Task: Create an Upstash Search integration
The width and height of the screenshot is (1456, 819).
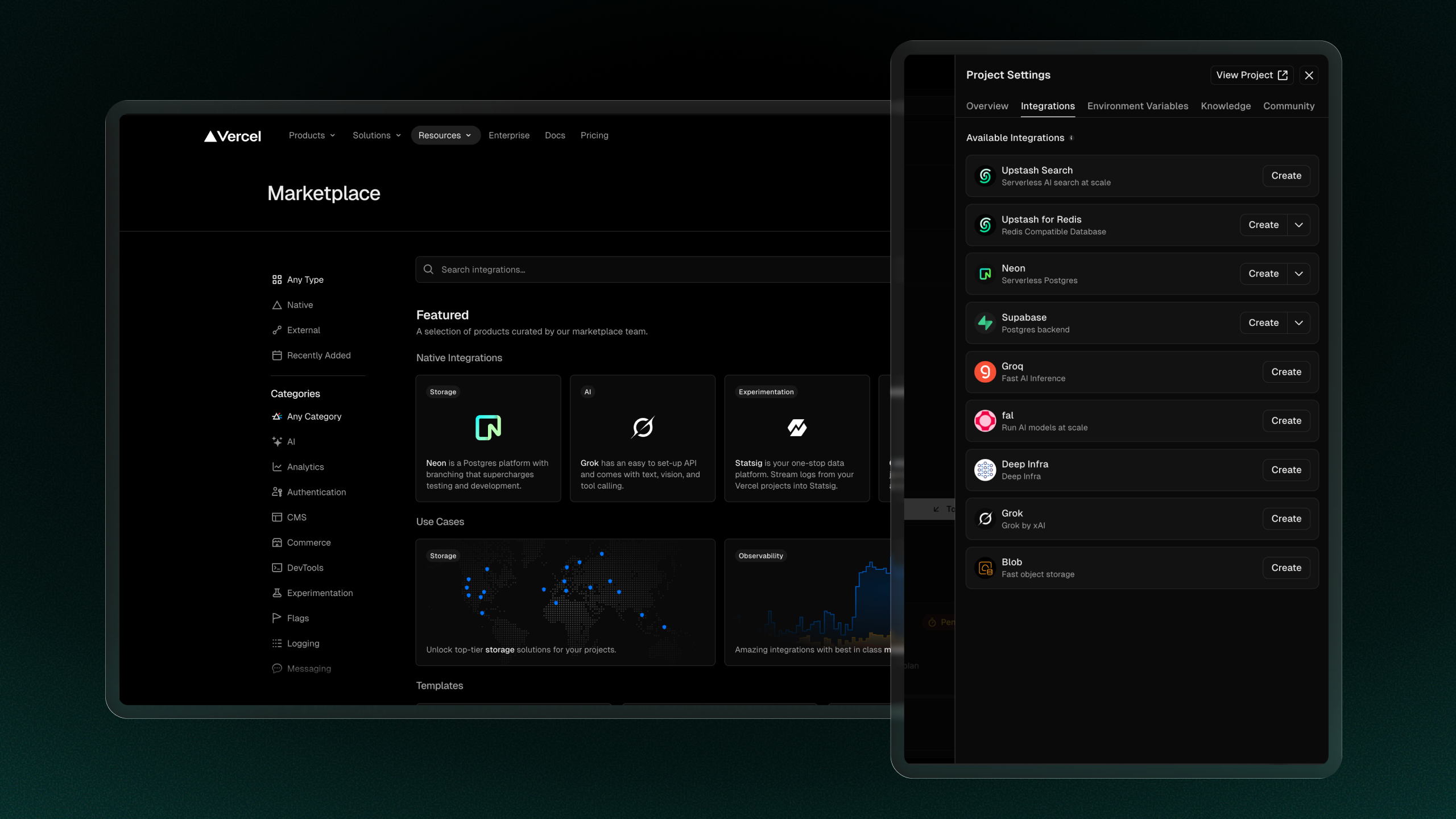Action: click(x=1286, y=176)
